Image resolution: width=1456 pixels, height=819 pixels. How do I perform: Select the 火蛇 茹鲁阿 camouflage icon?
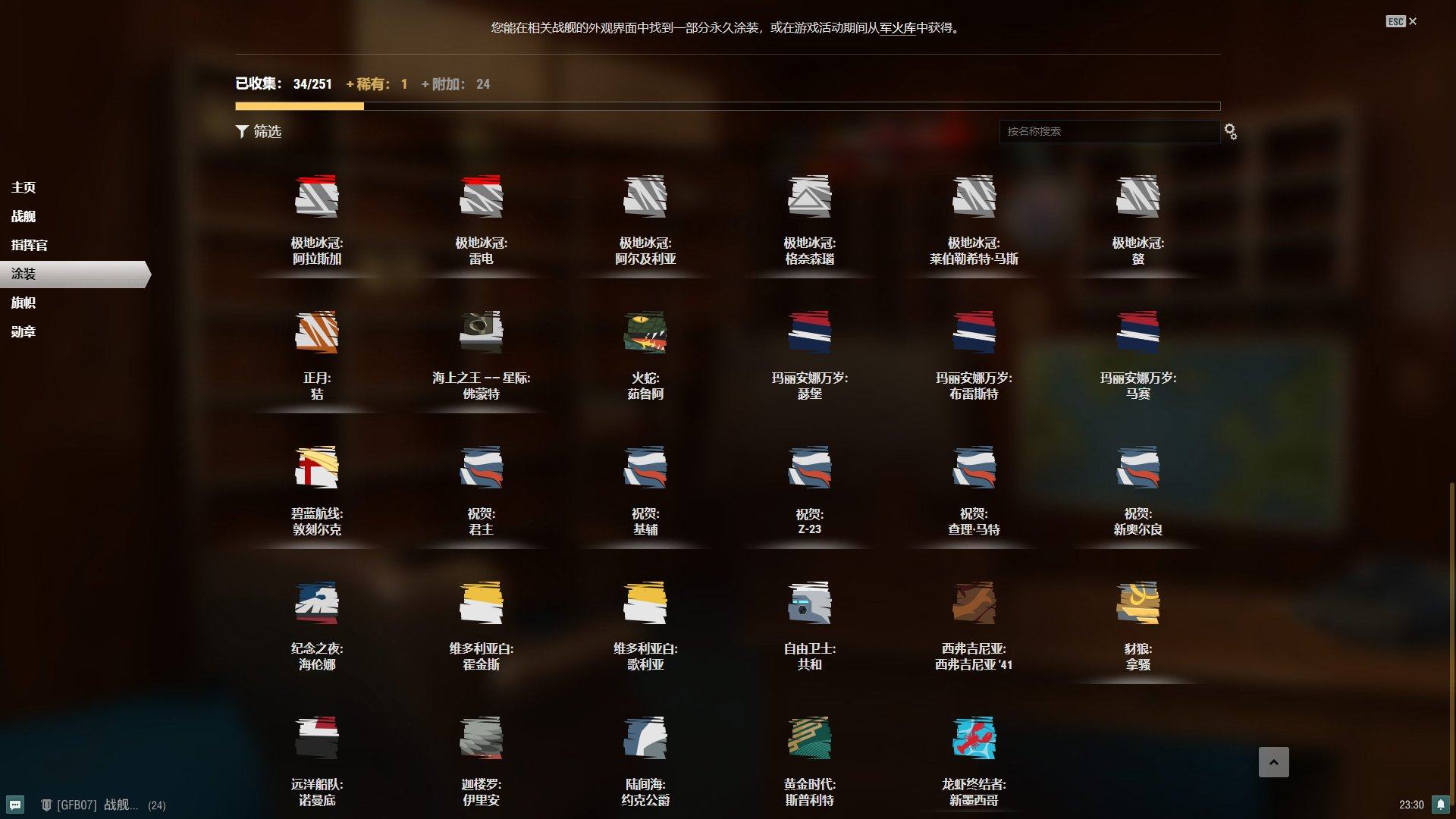(x=645, y=332)
